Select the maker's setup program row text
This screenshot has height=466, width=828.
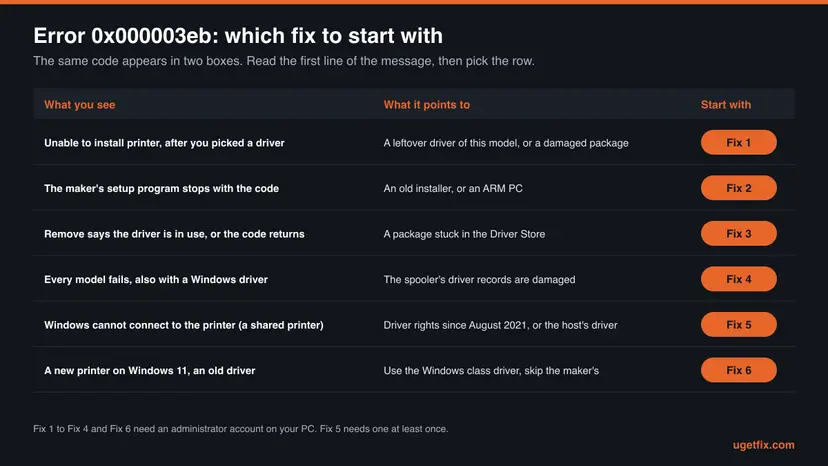coord(162,188)
